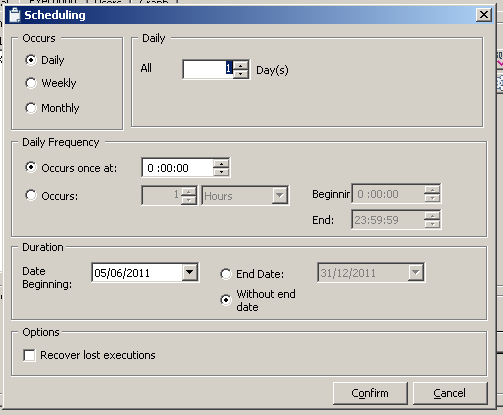Open the Hours unit dropdown

279,195
